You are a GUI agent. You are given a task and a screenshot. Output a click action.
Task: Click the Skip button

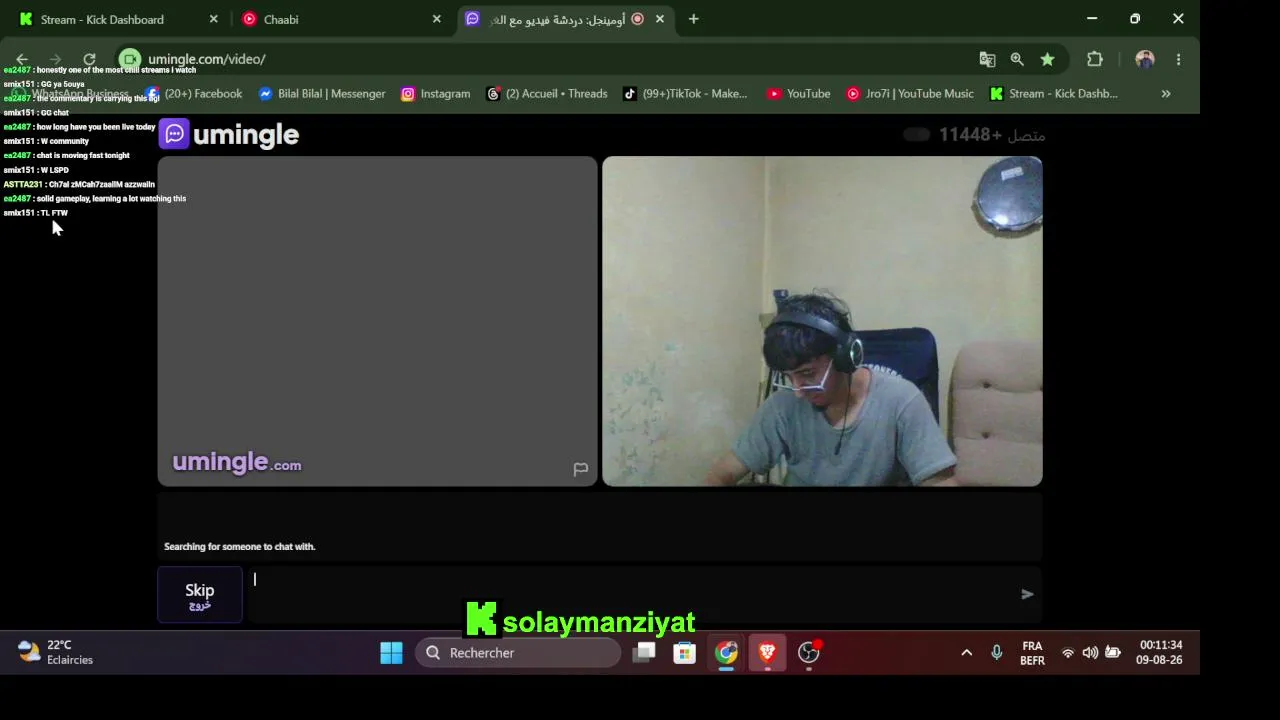tap(200, 595)
